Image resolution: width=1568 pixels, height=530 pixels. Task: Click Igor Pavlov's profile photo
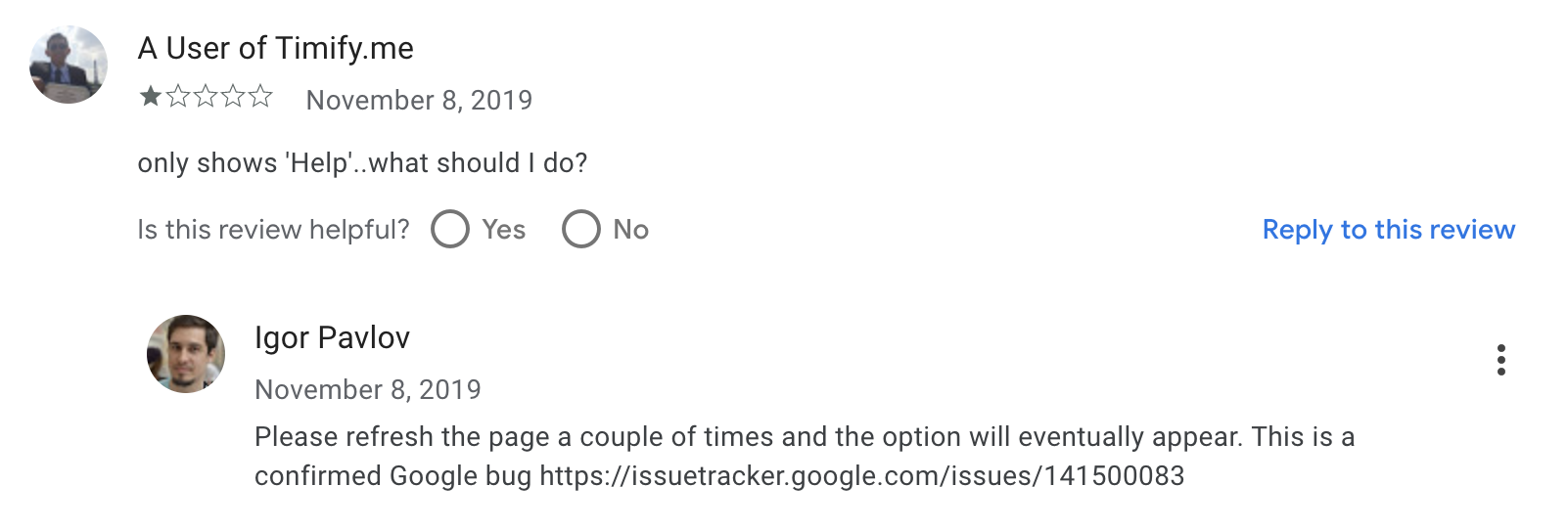click(x=186, y=354)
